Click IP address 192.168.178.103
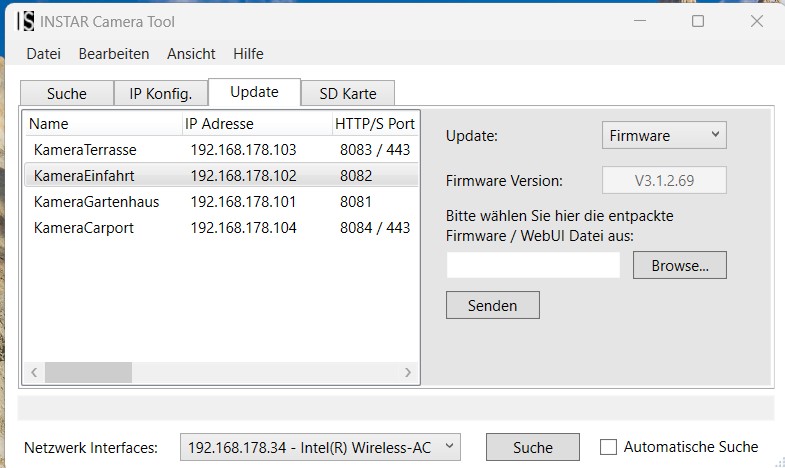785x468 pixels. click(x=243, y=150)
